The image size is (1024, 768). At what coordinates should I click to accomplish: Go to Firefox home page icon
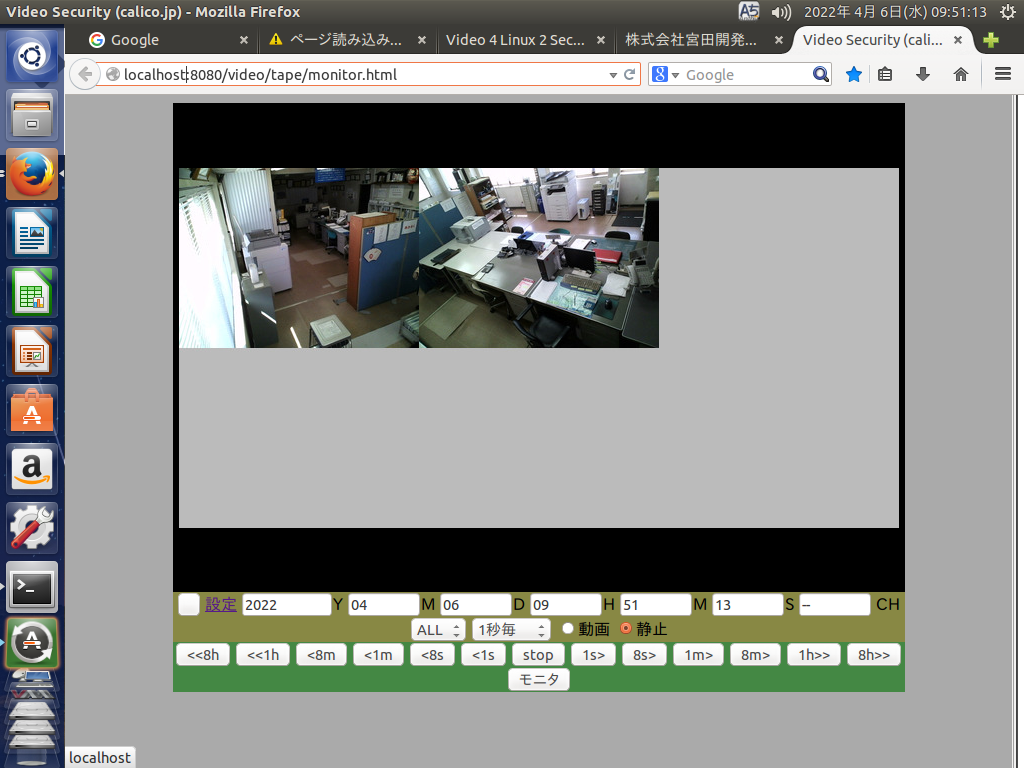[961, 74]
